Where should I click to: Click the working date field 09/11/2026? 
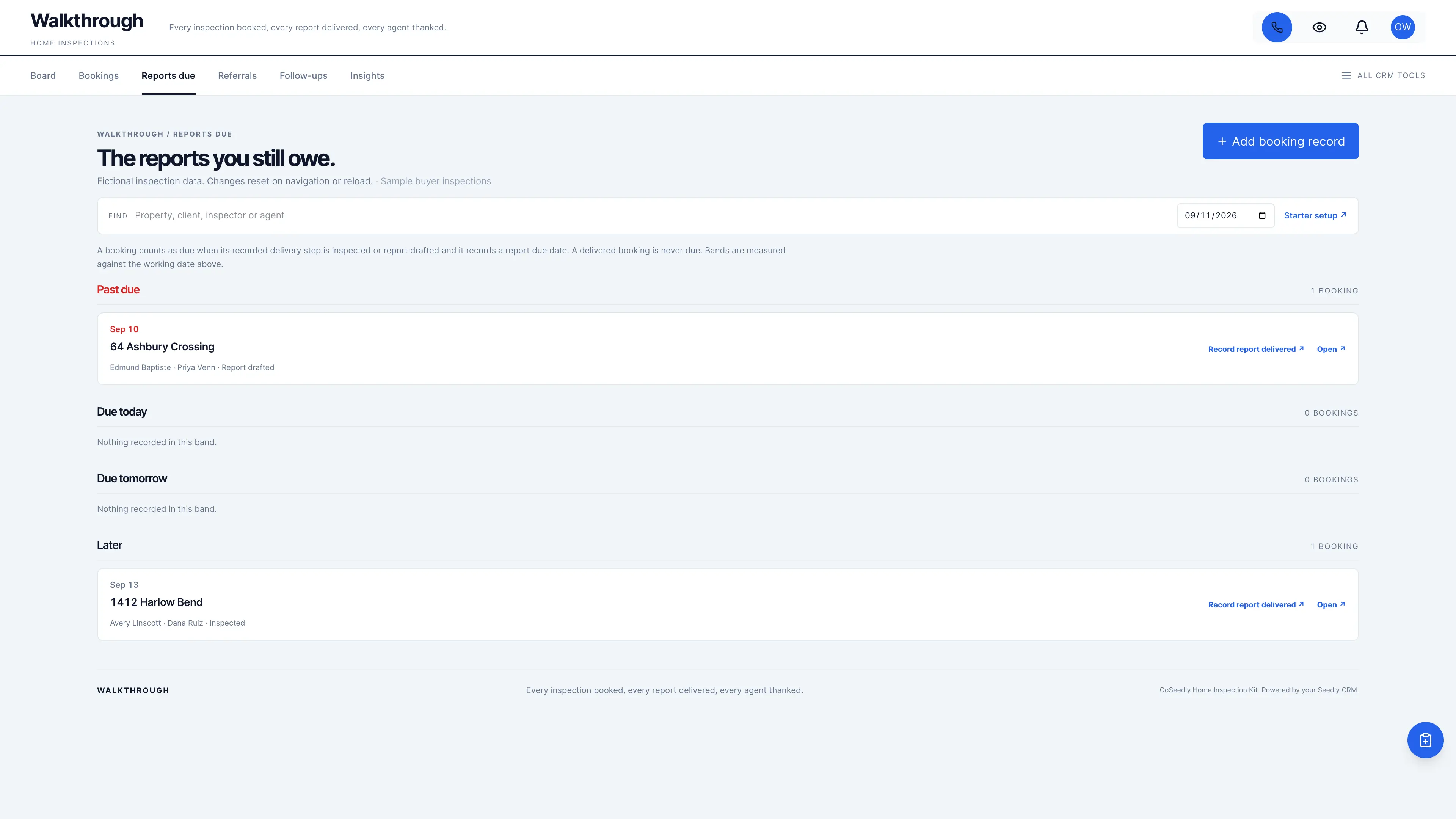point(1225,215)
